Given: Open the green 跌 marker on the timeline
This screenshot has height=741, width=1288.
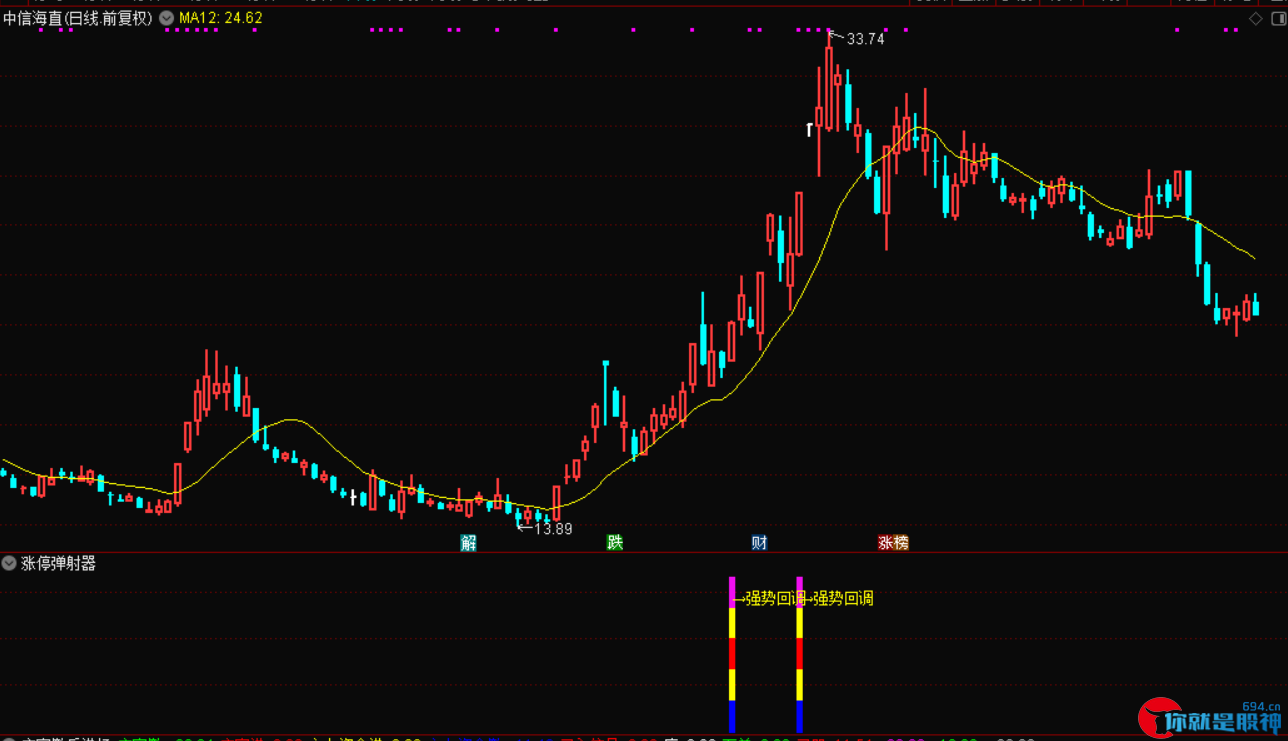Looking at the screenshot, I should [x=615, y=543].
